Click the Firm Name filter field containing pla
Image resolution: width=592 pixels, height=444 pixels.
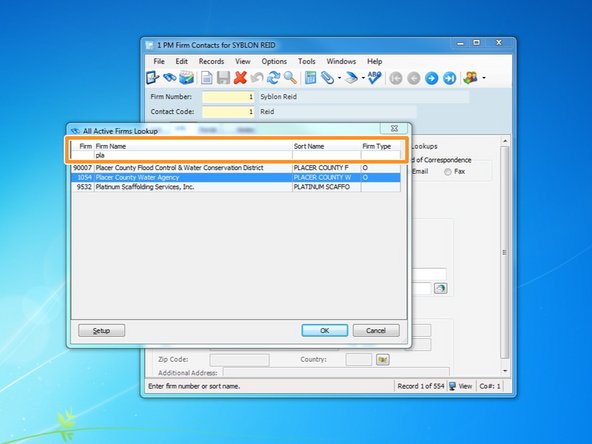click(x=193, y=155)
